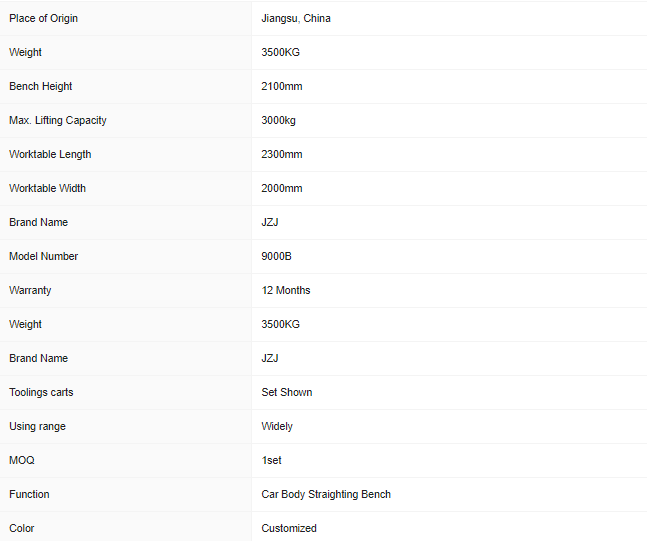Image resolution: width=647 pixels, height=541 pixels.
Task: Select the 2000mm worktable width value
Action: click(x=282, y=188)
